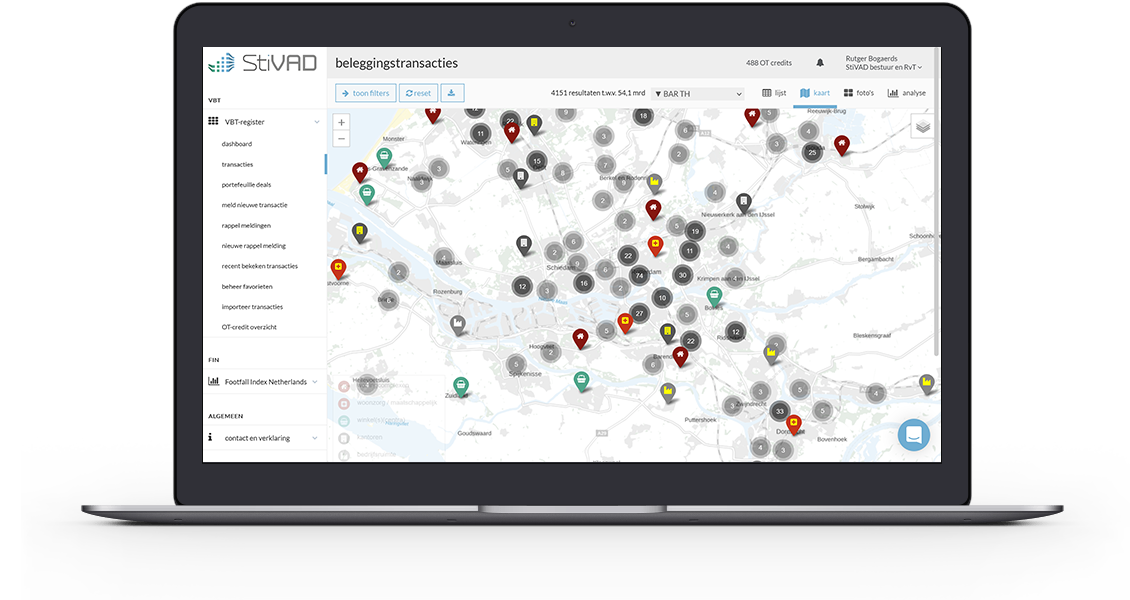The width and height of the screenshot is (1130, 600).
Task: Click the toon filters button
Action: click(x=365, y=93)
